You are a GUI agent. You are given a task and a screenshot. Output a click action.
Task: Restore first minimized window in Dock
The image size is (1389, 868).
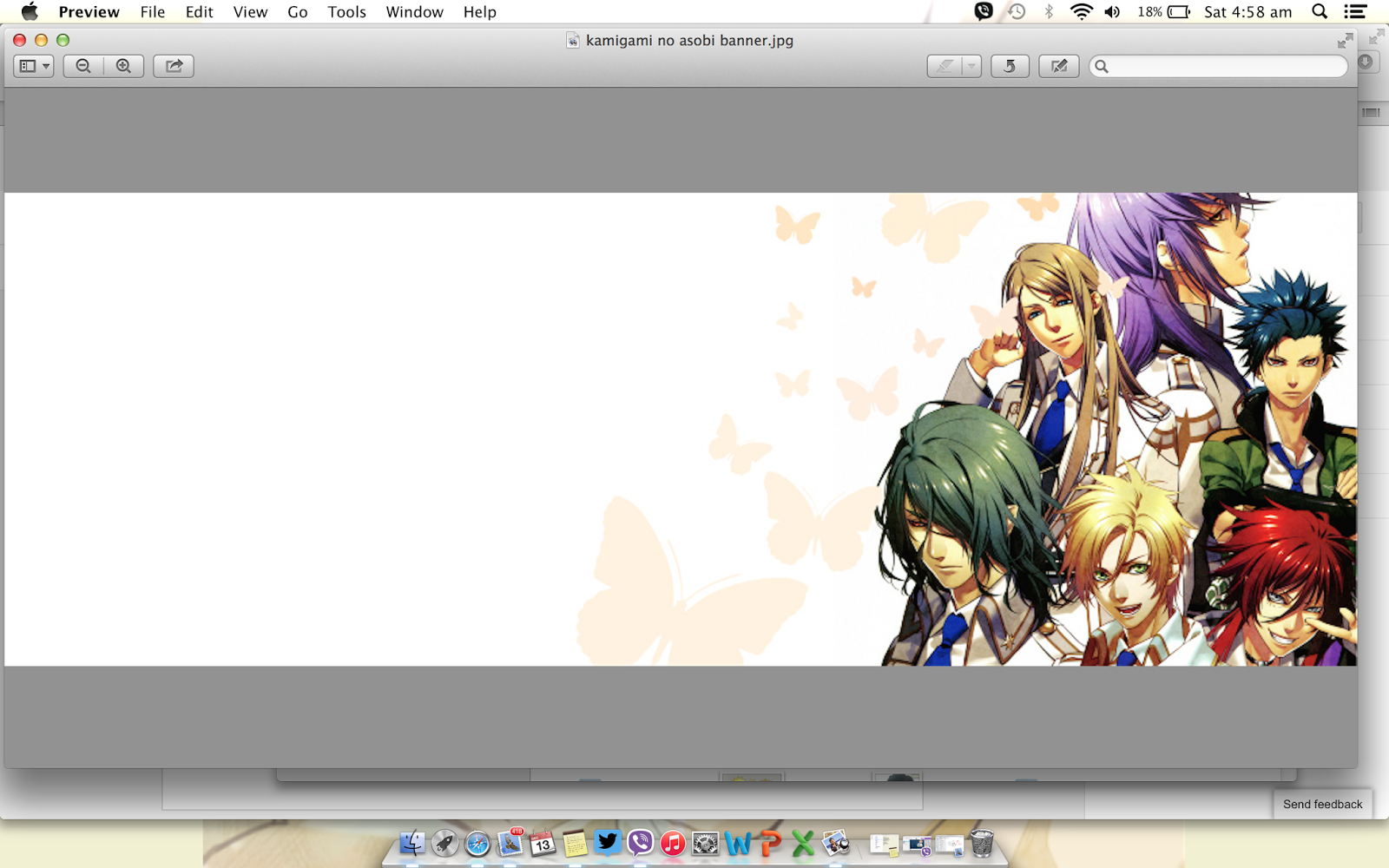point(884,844)
